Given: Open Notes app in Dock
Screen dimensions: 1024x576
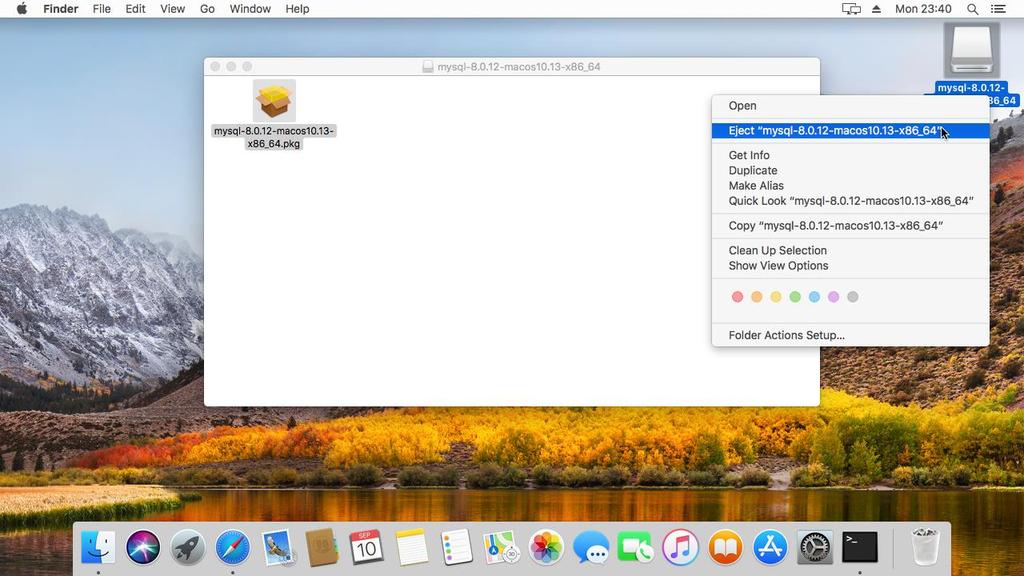Looking at the screenshot, I should (x=411, y=547).
